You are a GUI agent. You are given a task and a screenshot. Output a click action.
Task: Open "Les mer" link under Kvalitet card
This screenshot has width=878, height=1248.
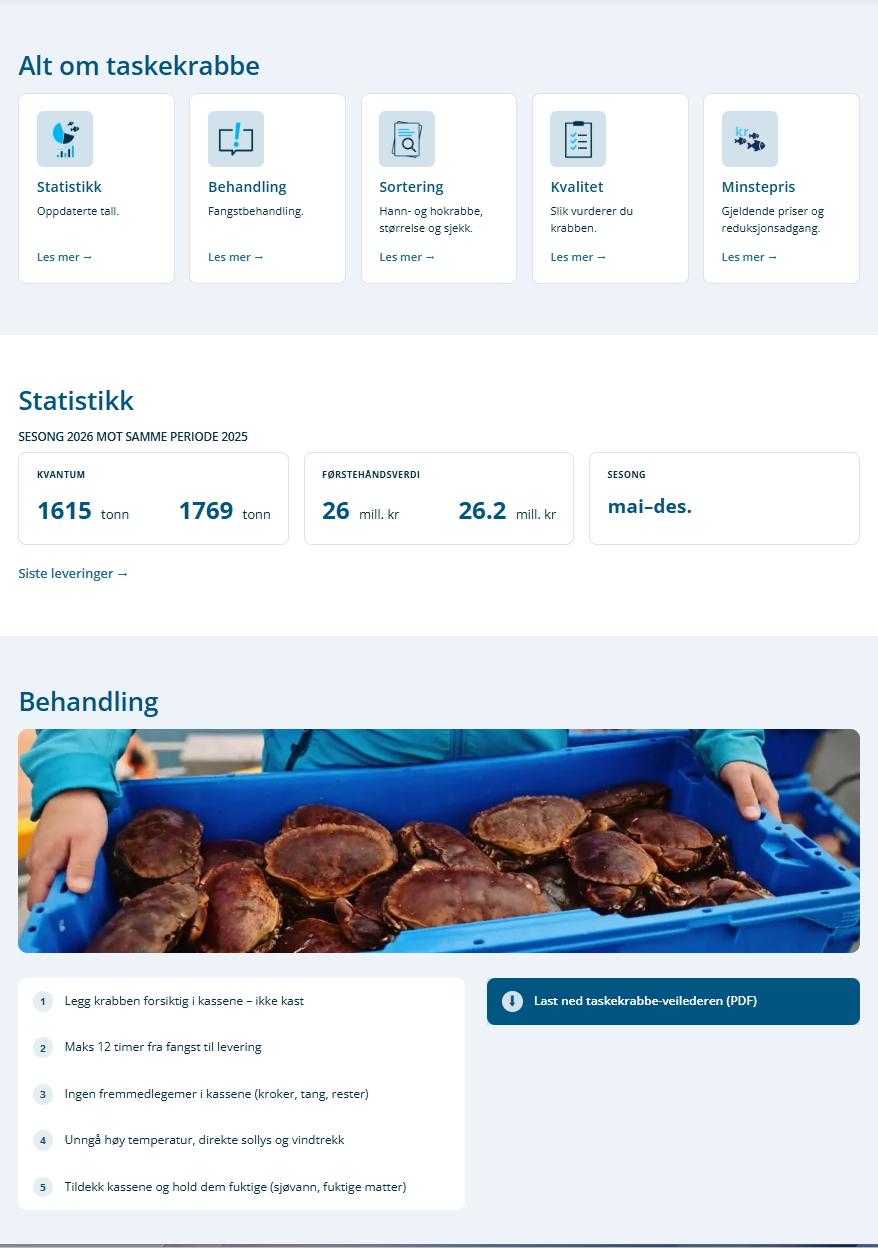tap(578, 257)
